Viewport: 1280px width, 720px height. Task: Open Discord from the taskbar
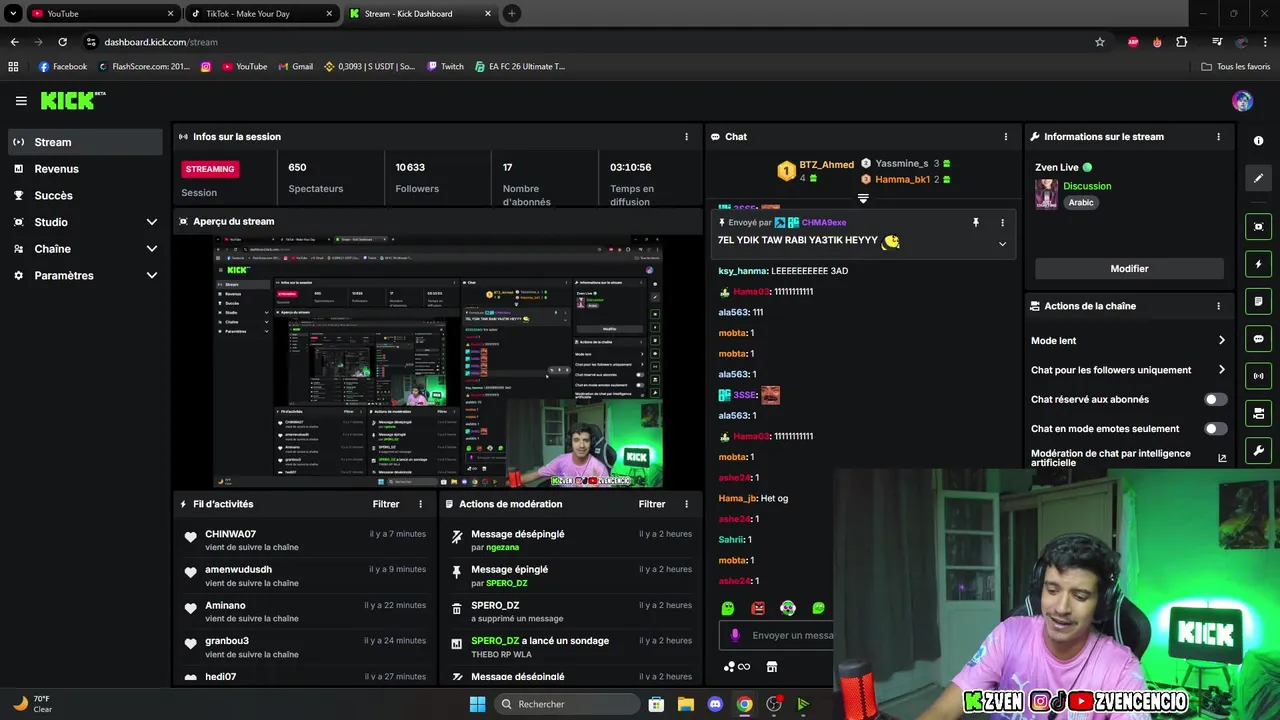(714, 704)
